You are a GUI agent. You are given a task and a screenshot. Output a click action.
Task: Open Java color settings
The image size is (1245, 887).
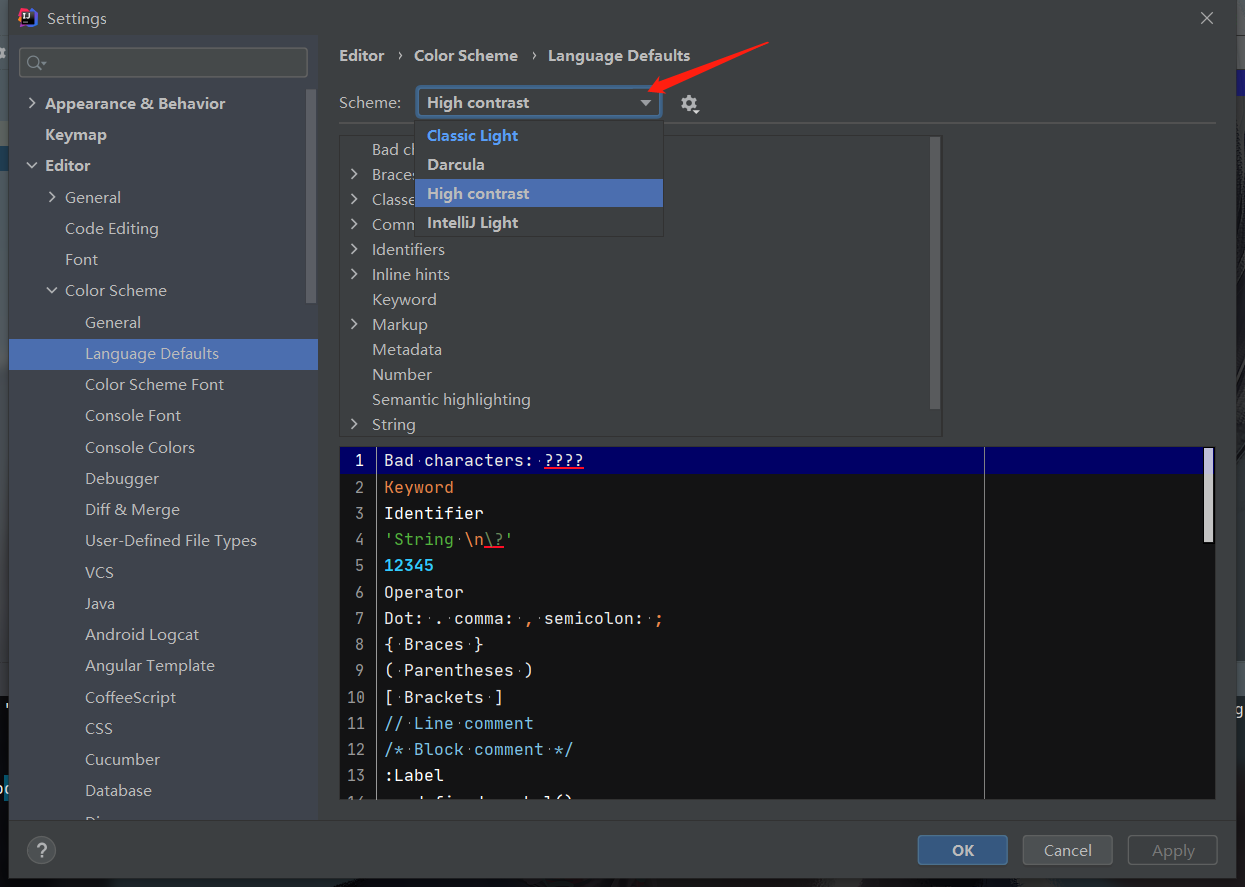(100, 603)
